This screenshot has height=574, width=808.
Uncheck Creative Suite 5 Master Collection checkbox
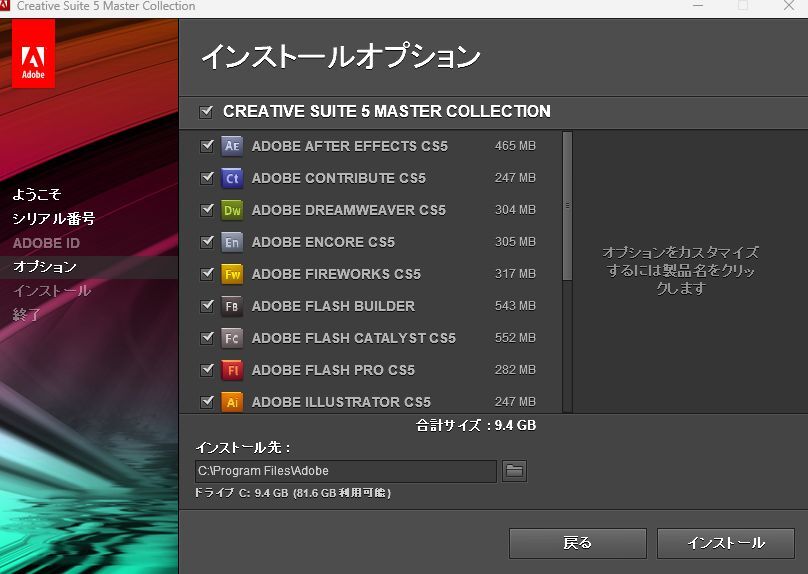pyautogui.click(x=207, y=111)
